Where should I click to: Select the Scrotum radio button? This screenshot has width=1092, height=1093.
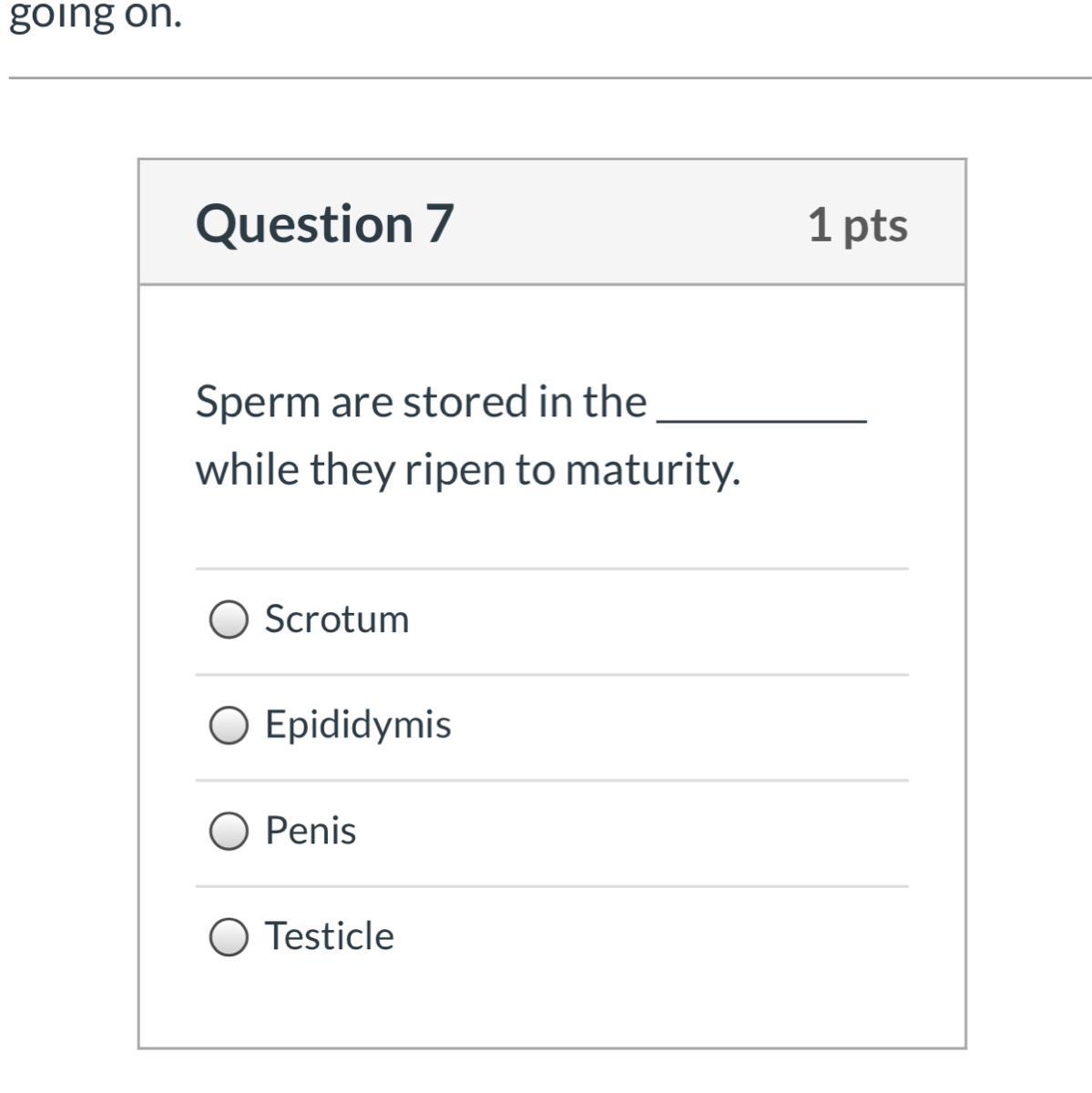click(x=229, y=620)
